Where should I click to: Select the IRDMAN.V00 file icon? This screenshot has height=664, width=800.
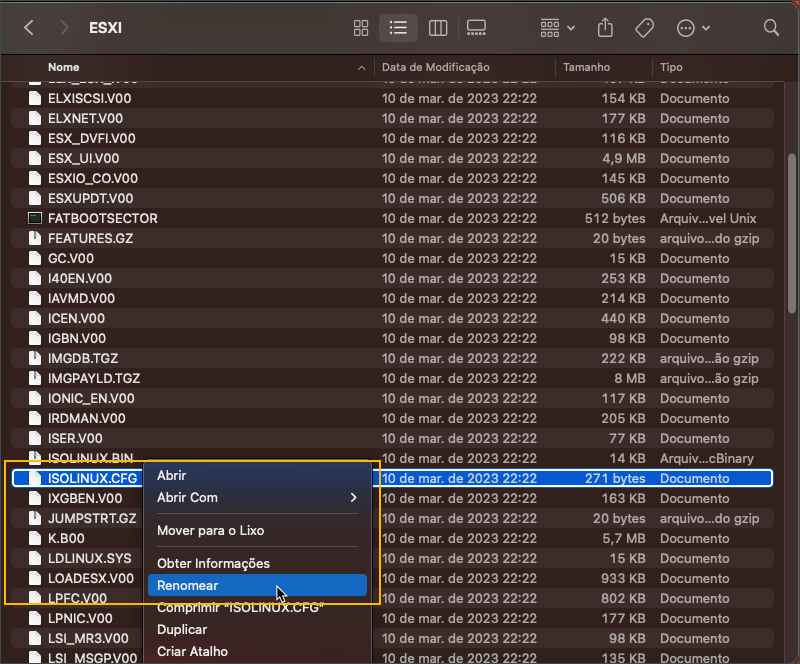click(x=35, y=419)
